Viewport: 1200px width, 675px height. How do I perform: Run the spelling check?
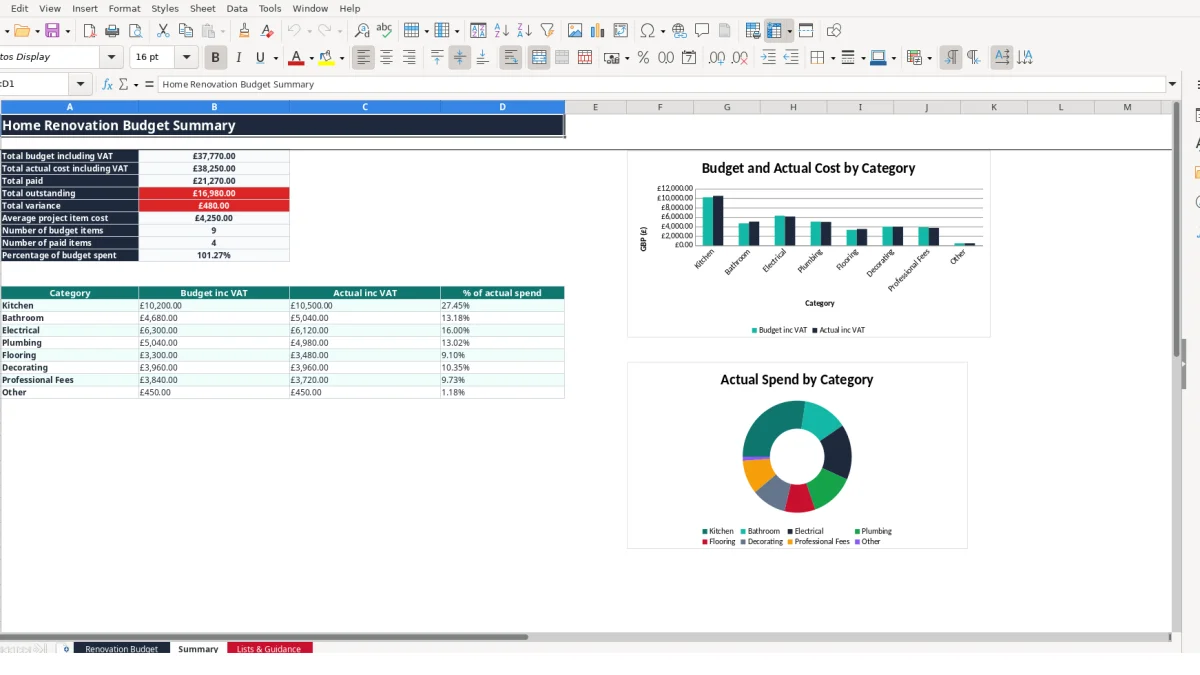tap(384, 31)
